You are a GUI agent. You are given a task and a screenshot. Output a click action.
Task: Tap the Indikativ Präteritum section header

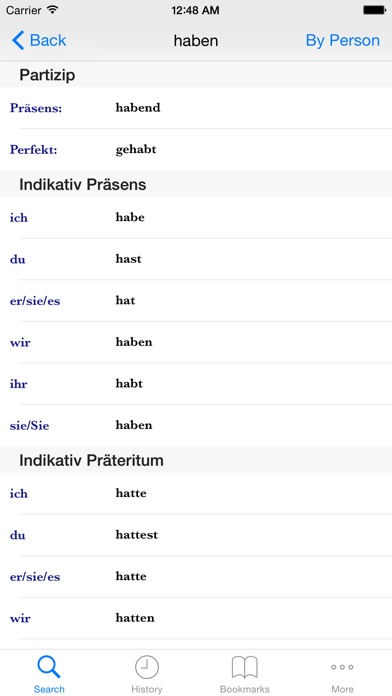[196, 460]
